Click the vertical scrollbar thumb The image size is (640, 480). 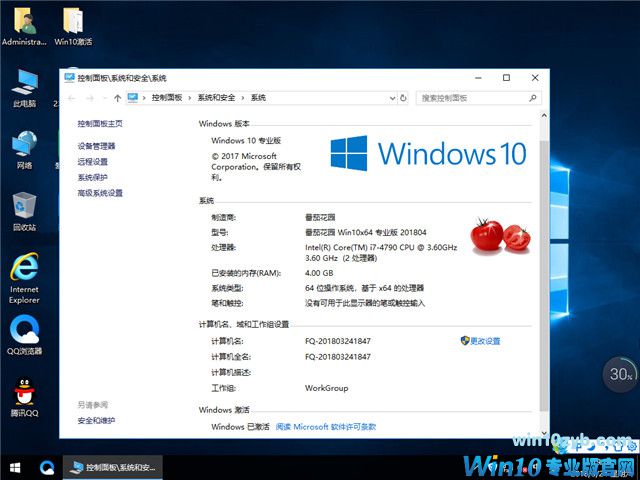tap(544, 276)
